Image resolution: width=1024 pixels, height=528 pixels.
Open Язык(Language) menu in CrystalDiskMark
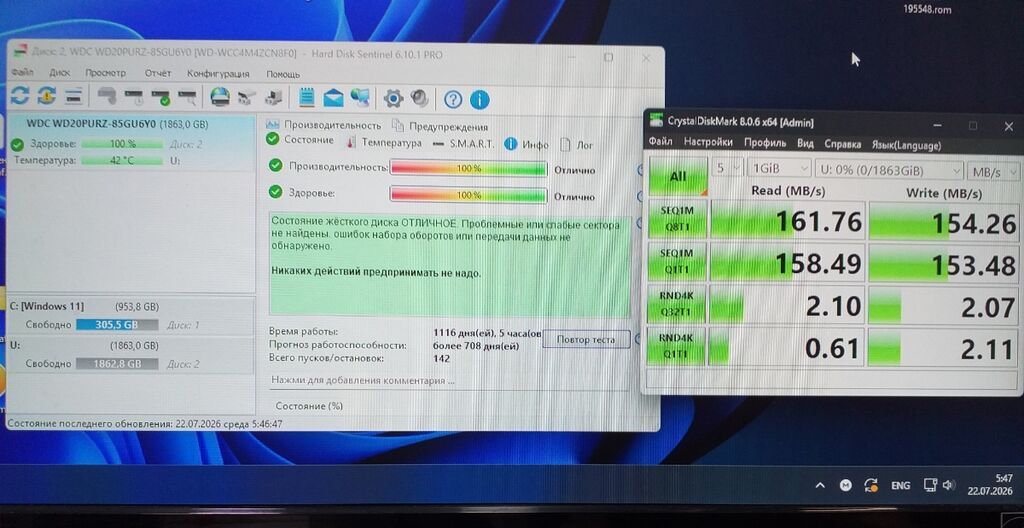click(x=906, y=144)
